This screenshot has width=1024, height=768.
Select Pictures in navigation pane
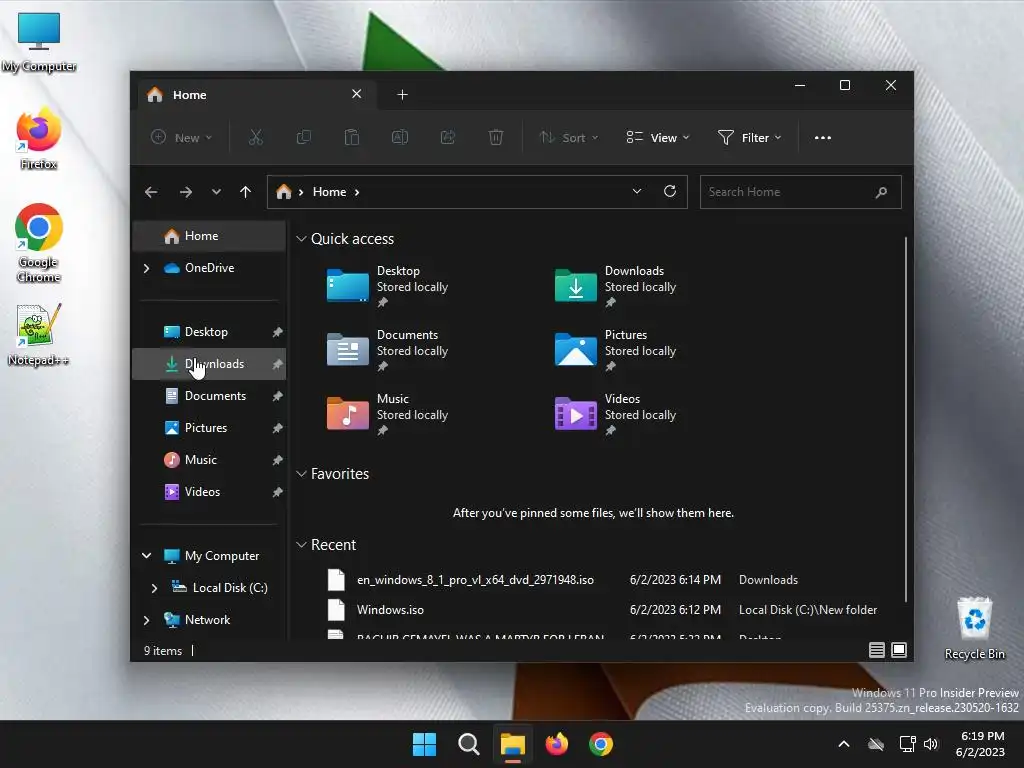(x=209, y=428)
